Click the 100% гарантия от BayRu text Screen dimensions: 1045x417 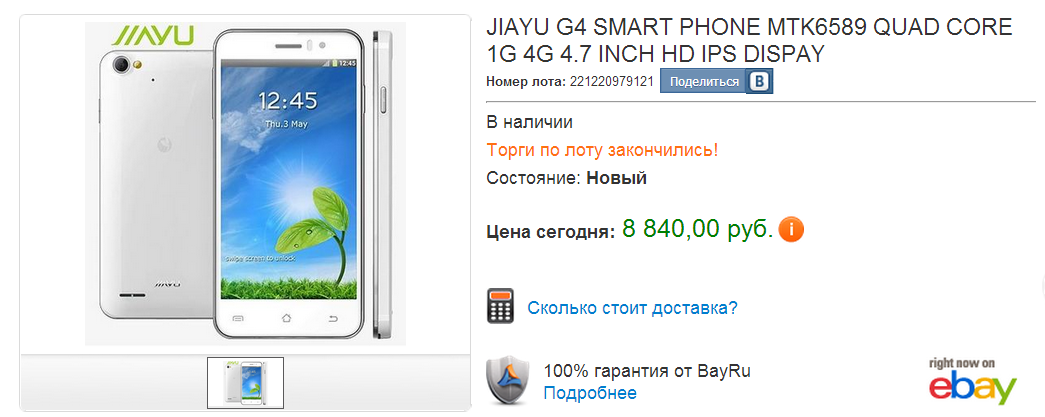pyautogui.click(x=647, y=371)
